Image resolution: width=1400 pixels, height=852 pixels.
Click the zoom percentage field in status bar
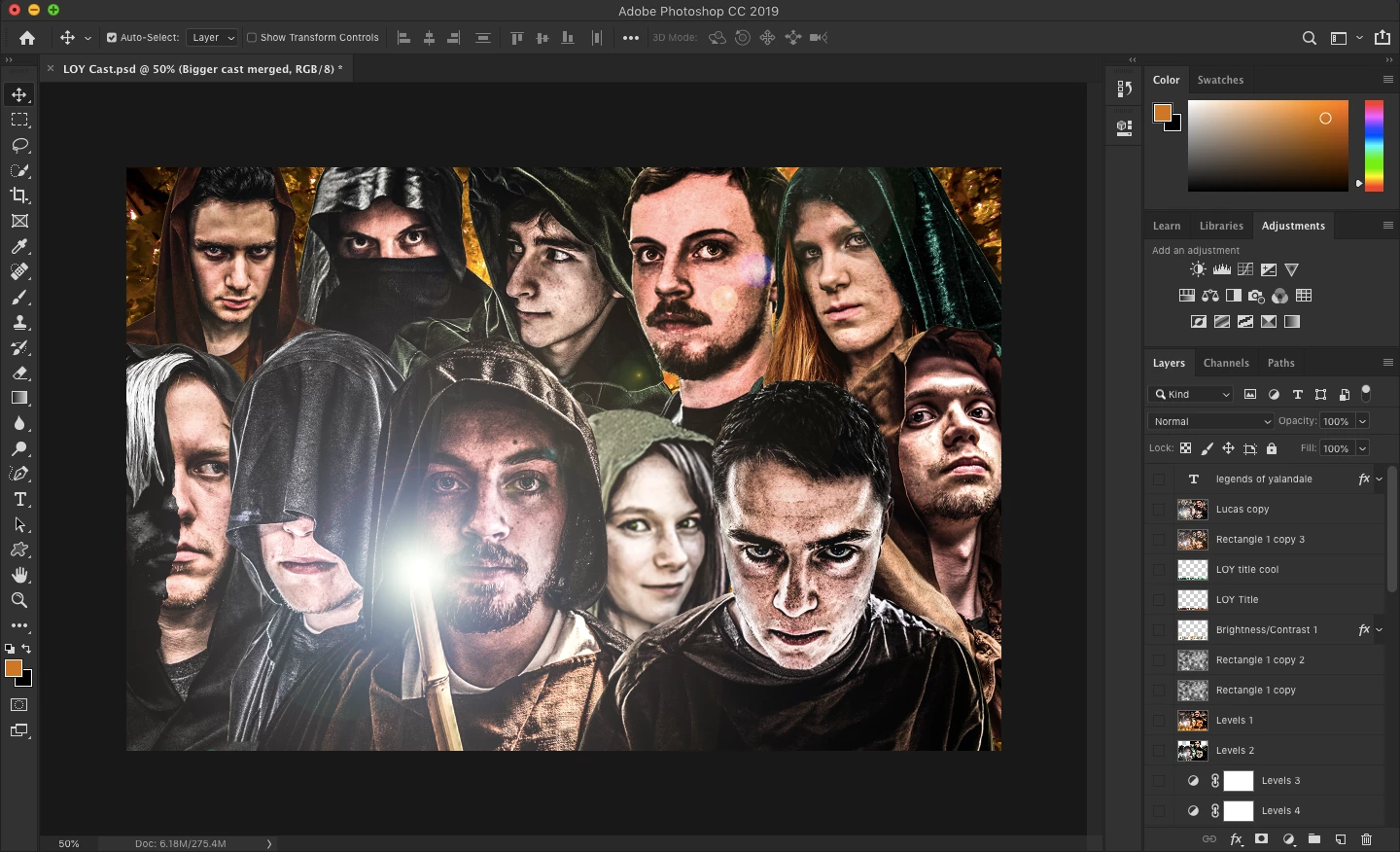coord(69,843)
